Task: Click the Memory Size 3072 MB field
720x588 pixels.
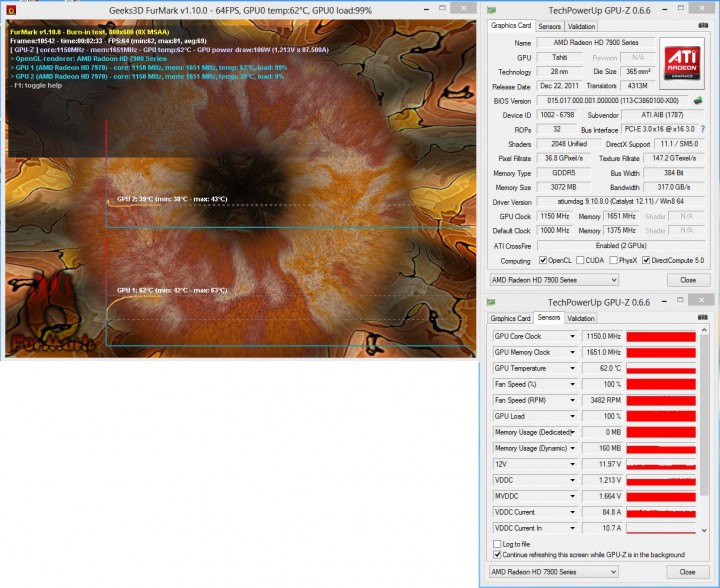Action: (563, 187)
